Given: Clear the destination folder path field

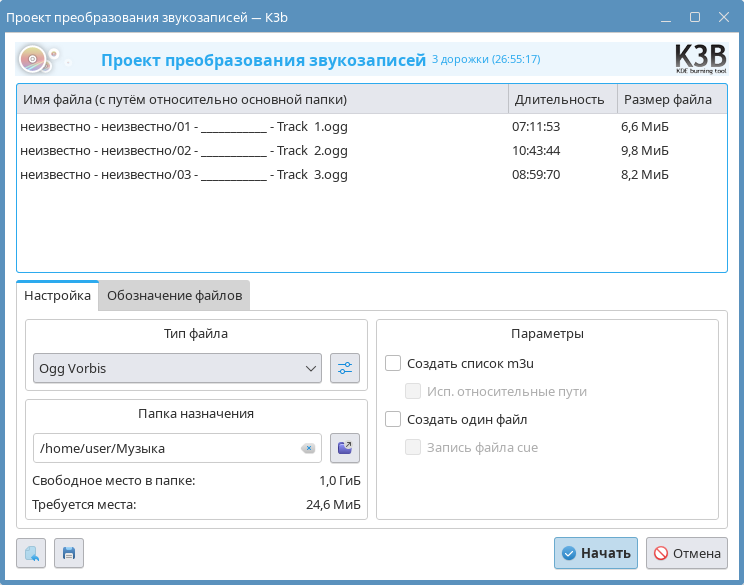Looking at the screenshot, I should click(308, 448).
